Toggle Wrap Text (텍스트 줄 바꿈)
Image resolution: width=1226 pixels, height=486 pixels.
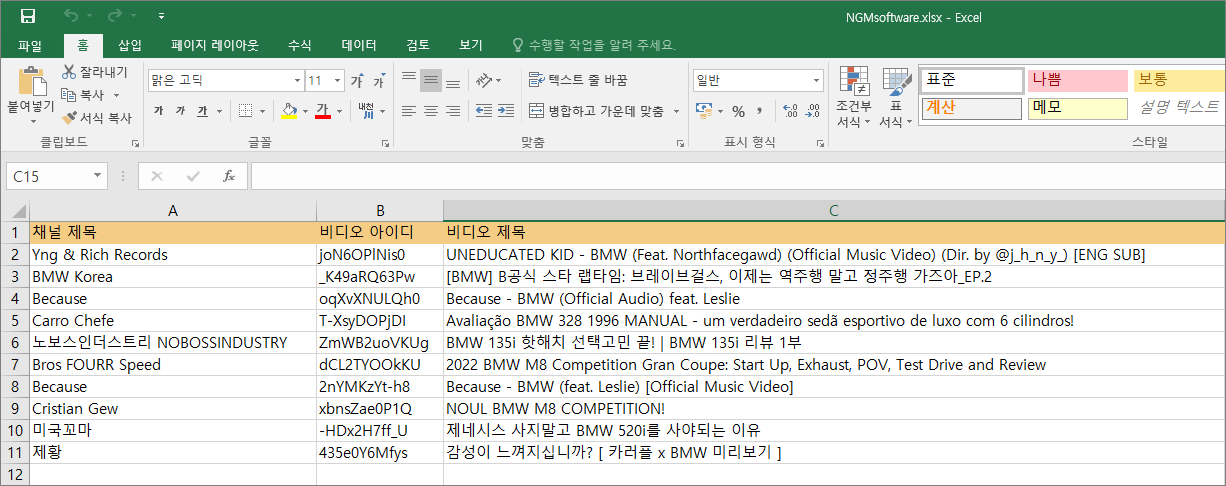click(x=578, y=80)
